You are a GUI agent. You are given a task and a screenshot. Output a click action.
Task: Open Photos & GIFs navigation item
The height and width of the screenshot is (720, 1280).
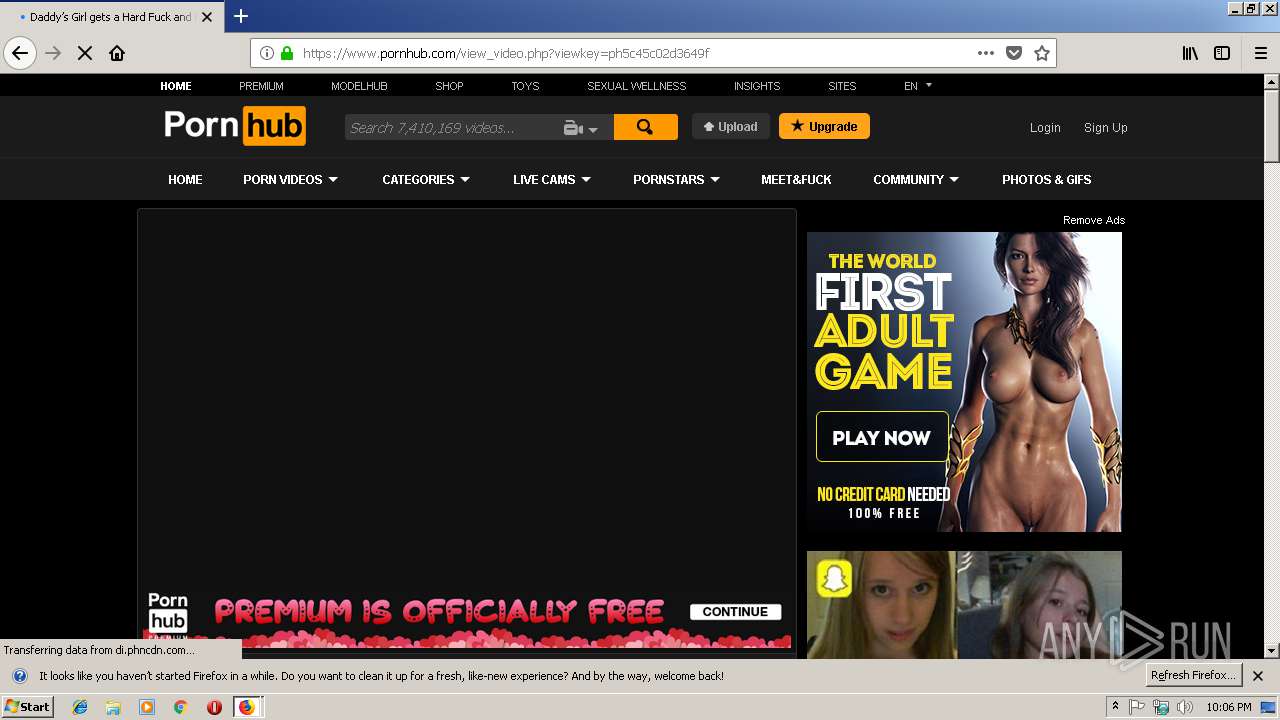[x=1046, y=179]
